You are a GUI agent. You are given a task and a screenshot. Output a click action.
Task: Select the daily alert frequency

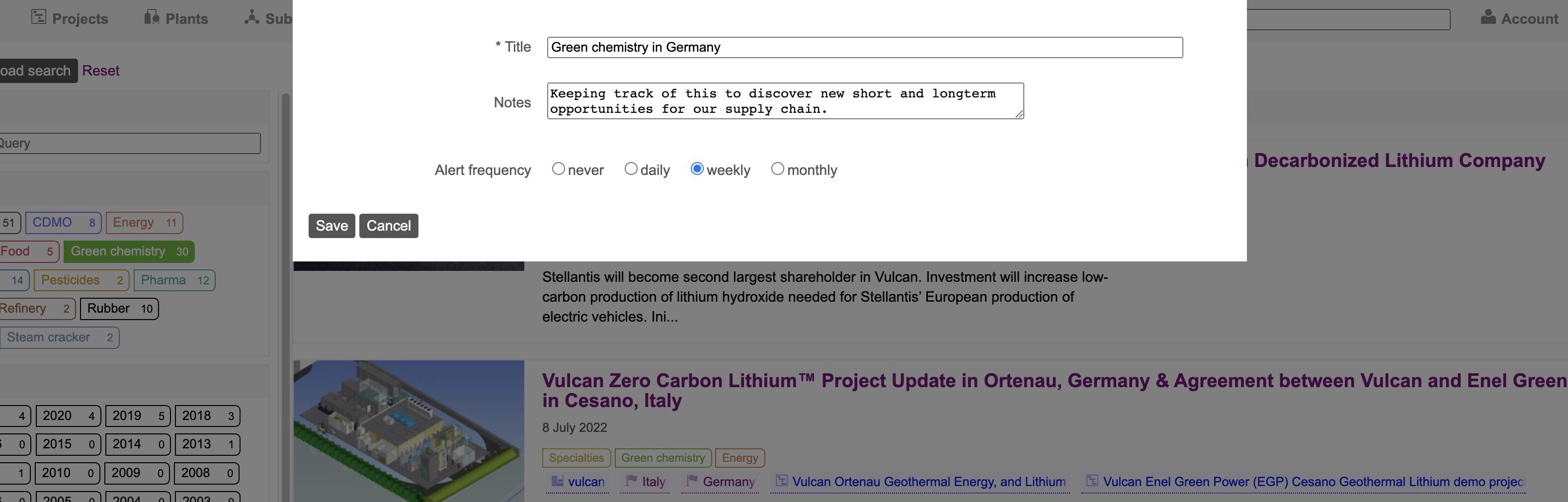click(x=631, y=168)
